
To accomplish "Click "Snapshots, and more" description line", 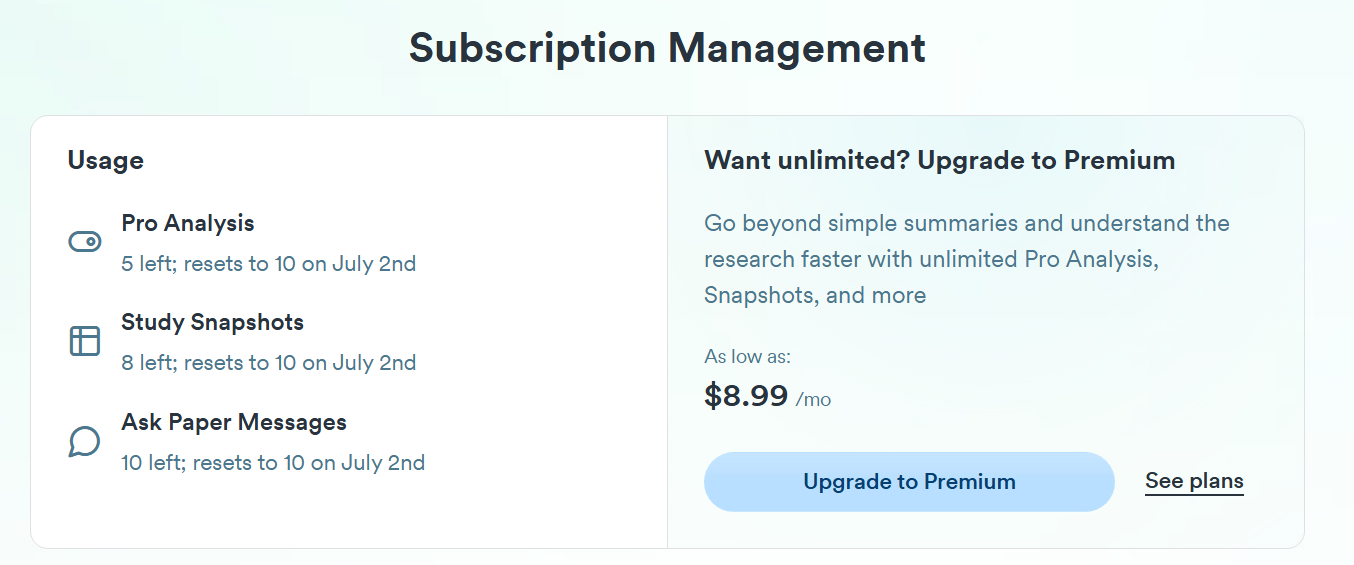I will (x=815, y=295).
